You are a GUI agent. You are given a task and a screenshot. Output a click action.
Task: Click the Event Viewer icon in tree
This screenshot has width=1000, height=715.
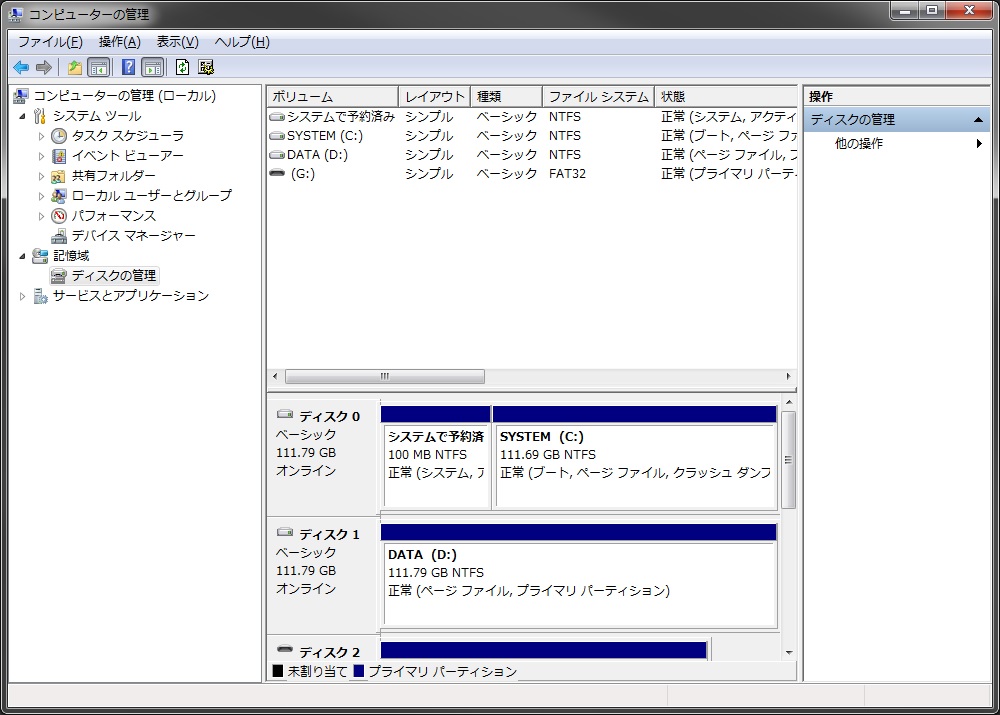coord(59,156)
